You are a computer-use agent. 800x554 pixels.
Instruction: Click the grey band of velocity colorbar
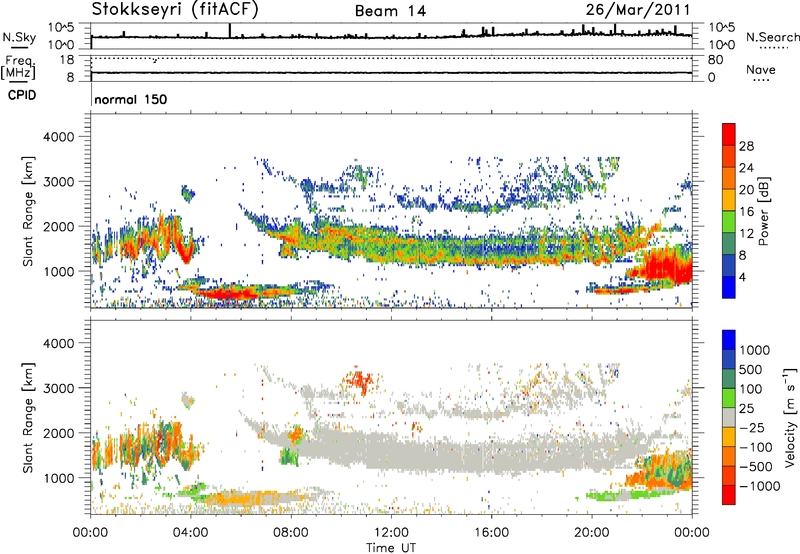[729, 417]
